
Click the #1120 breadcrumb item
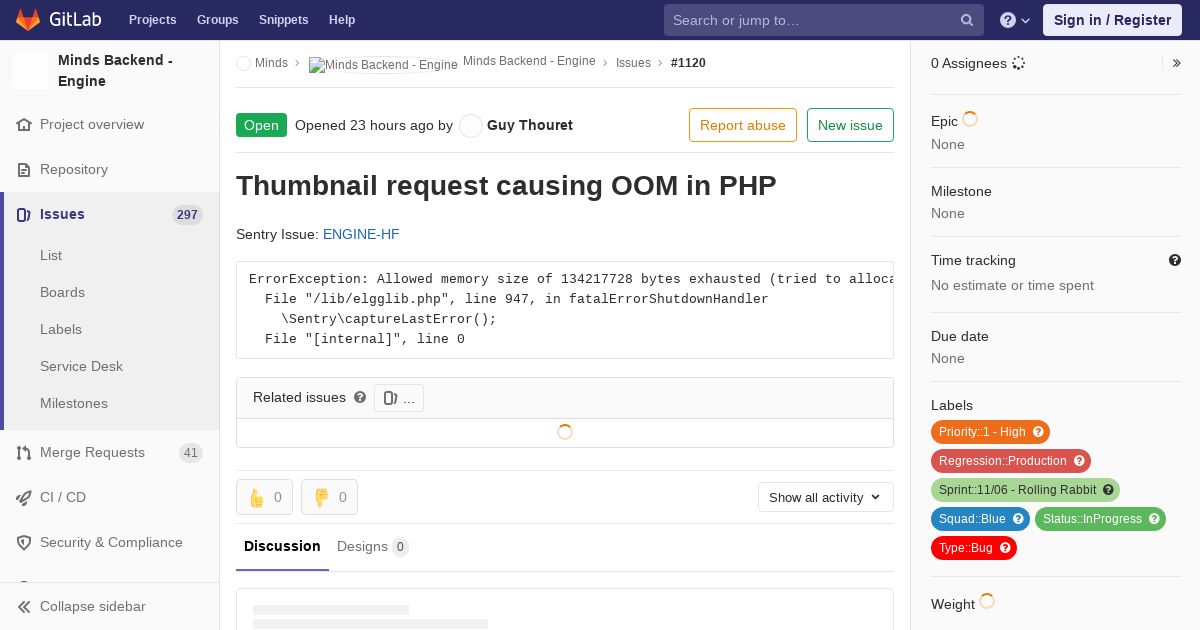pyautogui.click(x=688, y=63)
